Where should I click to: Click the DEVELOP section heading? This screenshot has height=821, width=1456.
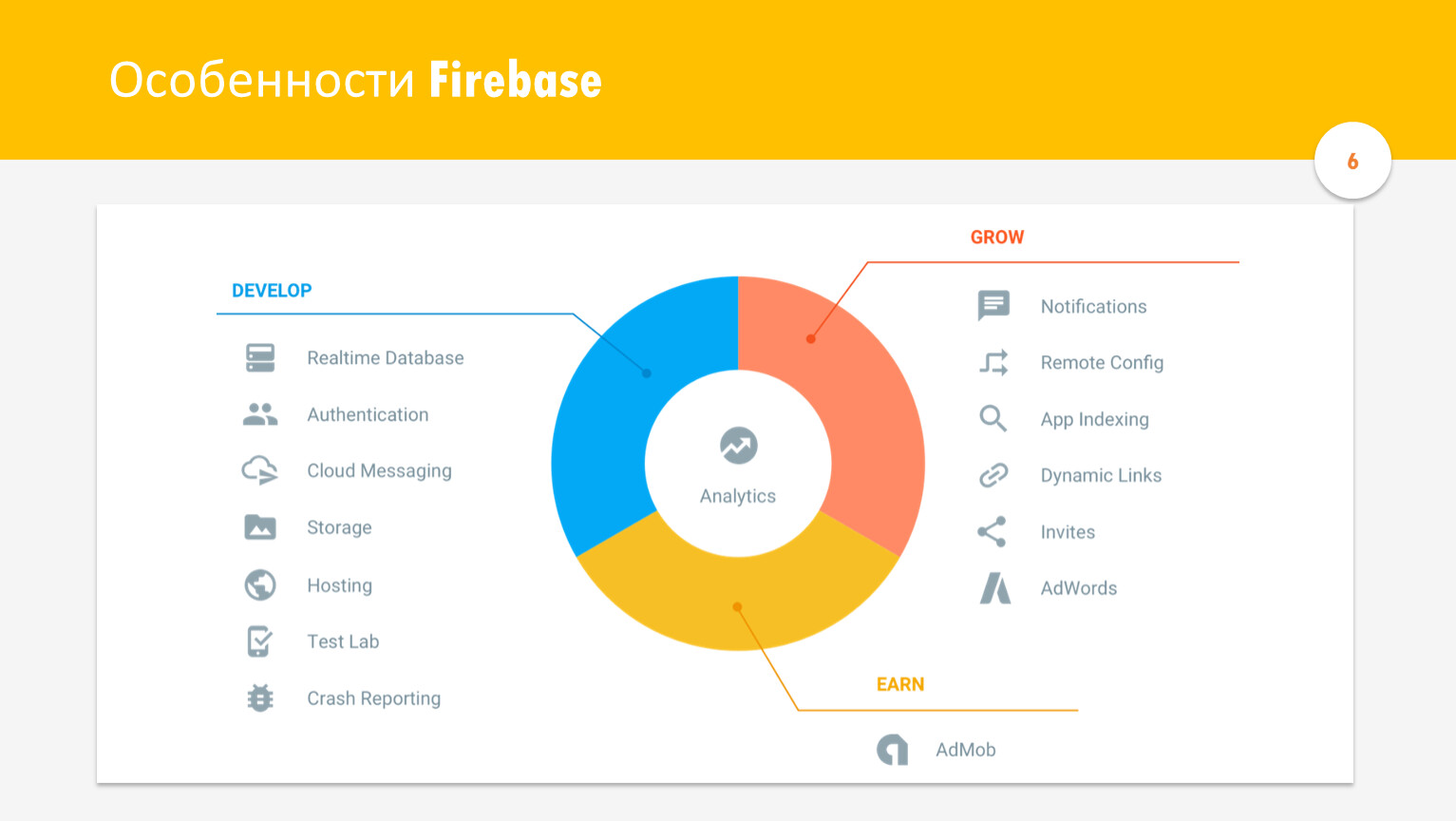tap(272, 291)
